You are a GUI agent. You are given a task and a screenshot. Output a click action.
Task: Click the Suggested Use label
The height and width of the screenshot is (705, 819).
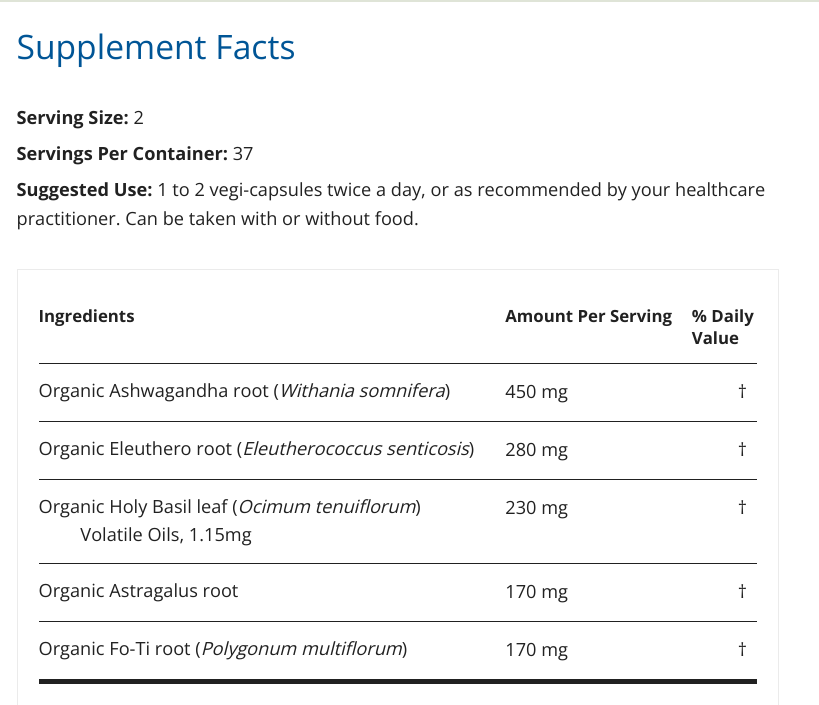84,190
